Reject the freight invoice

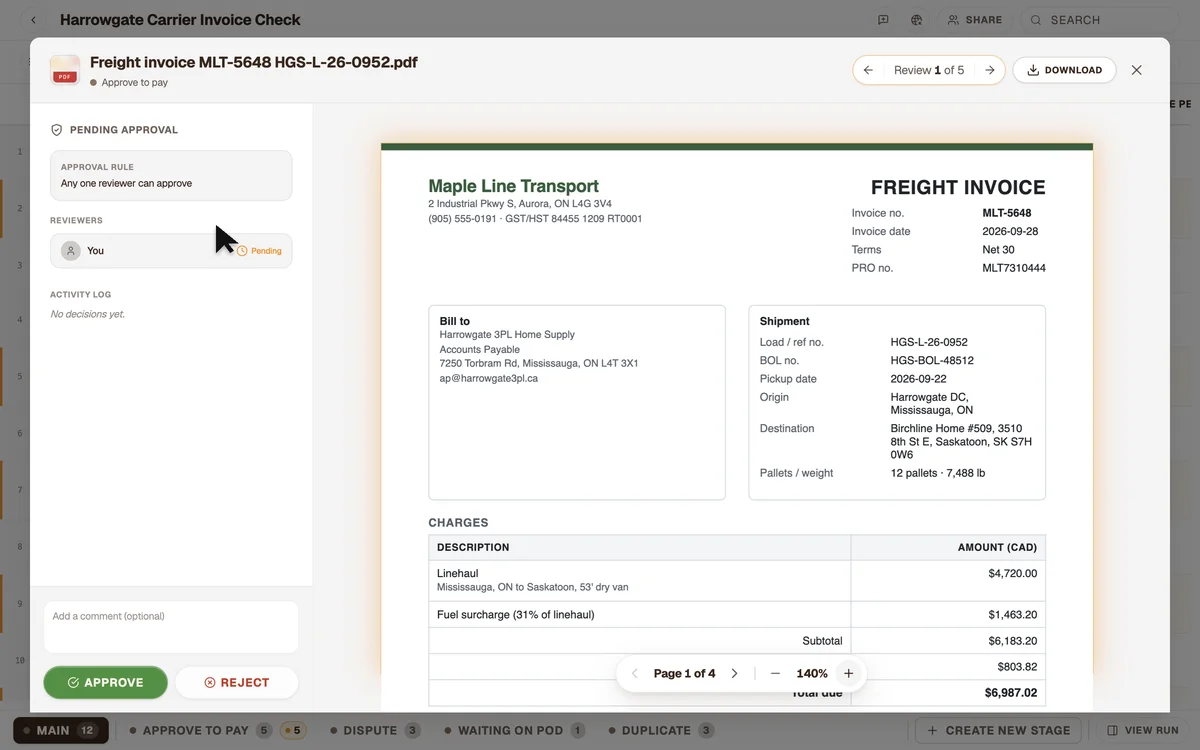click(237, 683)
